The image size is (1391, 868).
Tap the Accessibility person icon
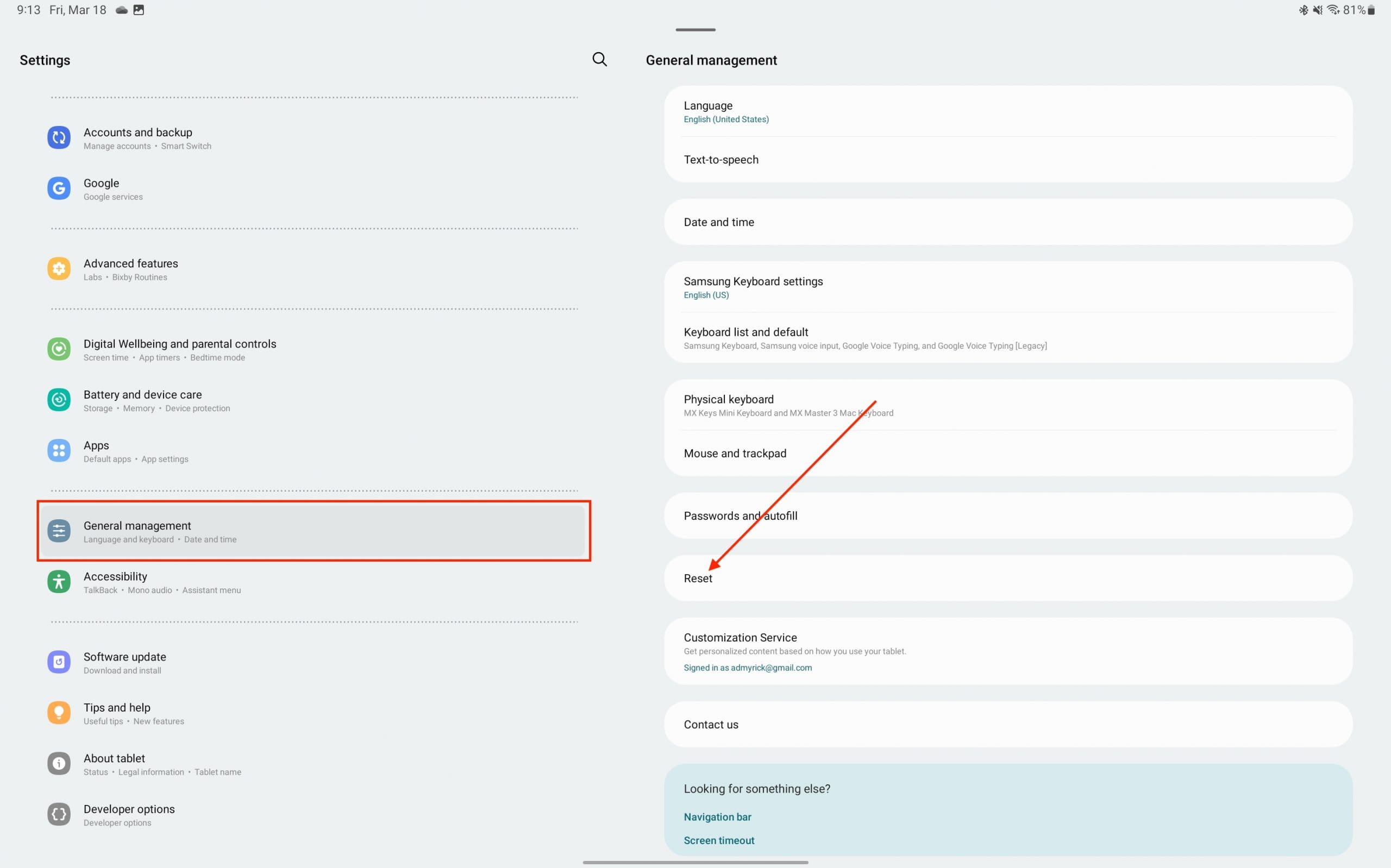pyautogui.click(x=59, y=582)
